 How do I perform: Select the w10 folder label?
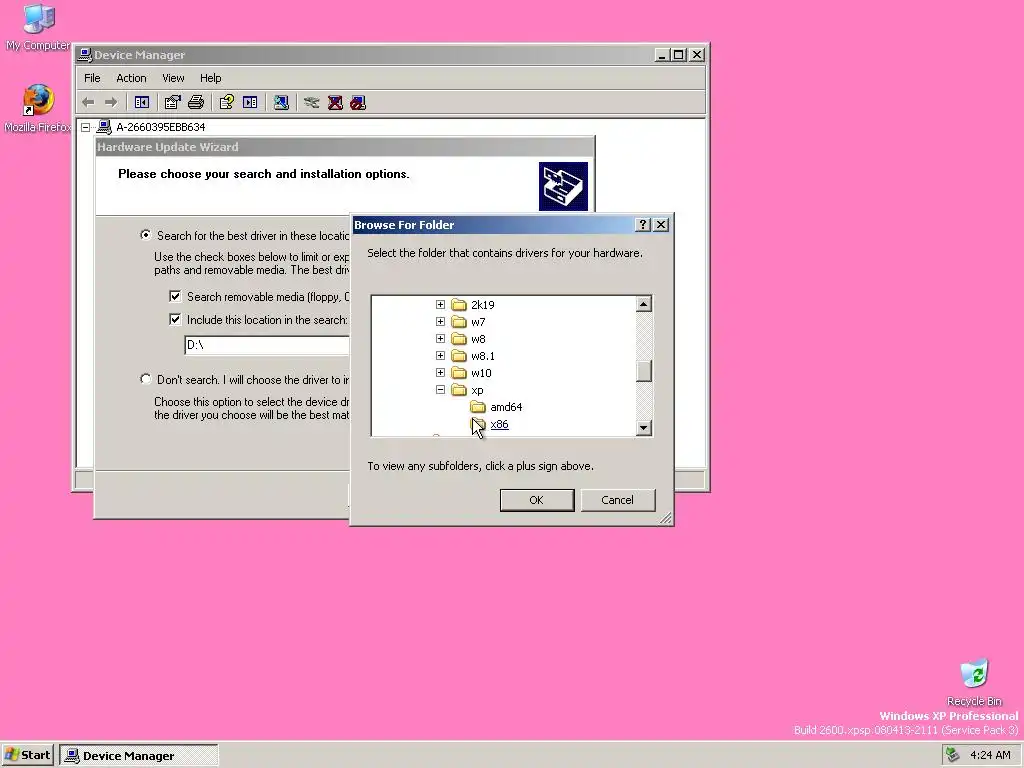click(481, 373)
